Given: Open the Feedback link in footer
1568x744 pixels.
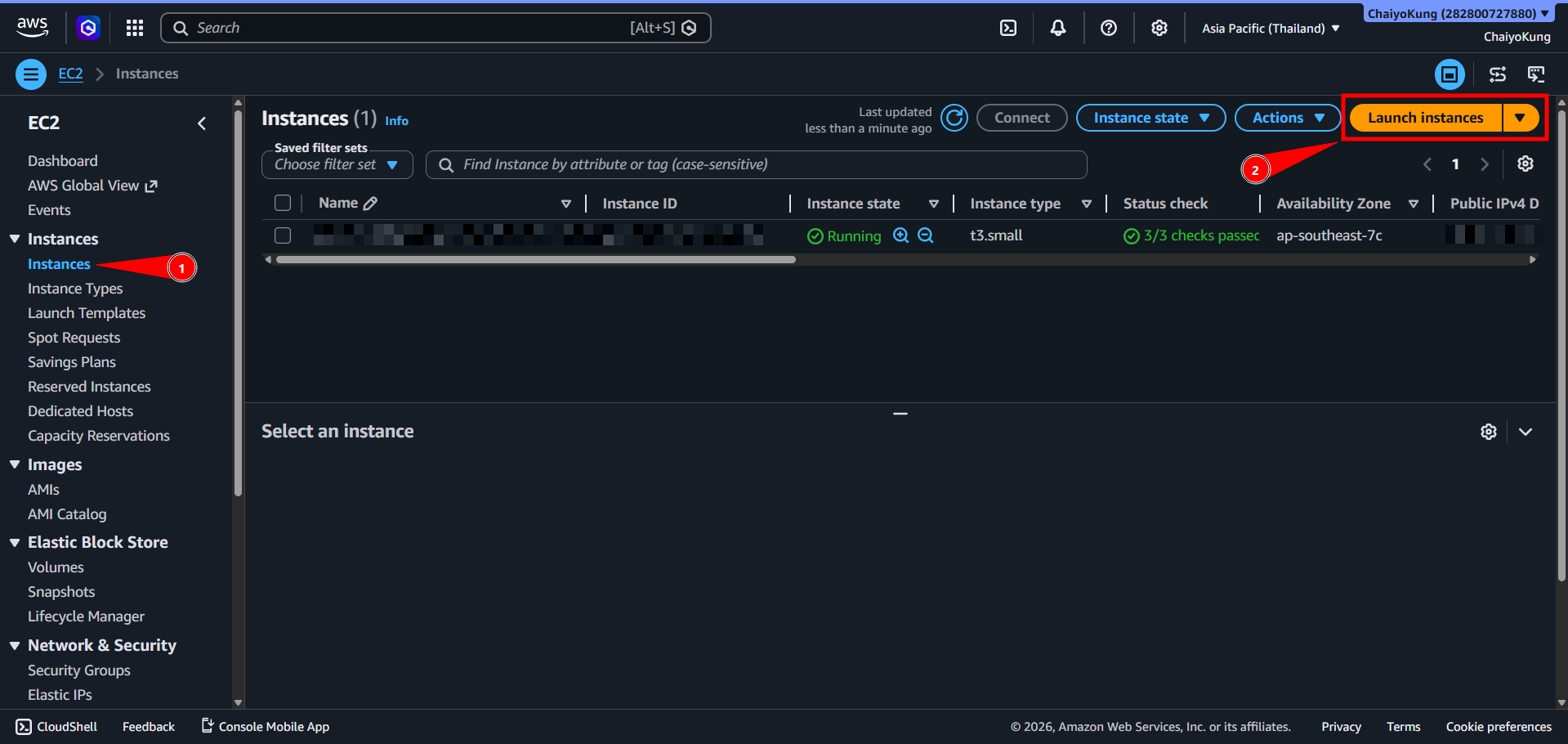Looking at the screenshot, I should pyautogui.click(x=149, y=727).
